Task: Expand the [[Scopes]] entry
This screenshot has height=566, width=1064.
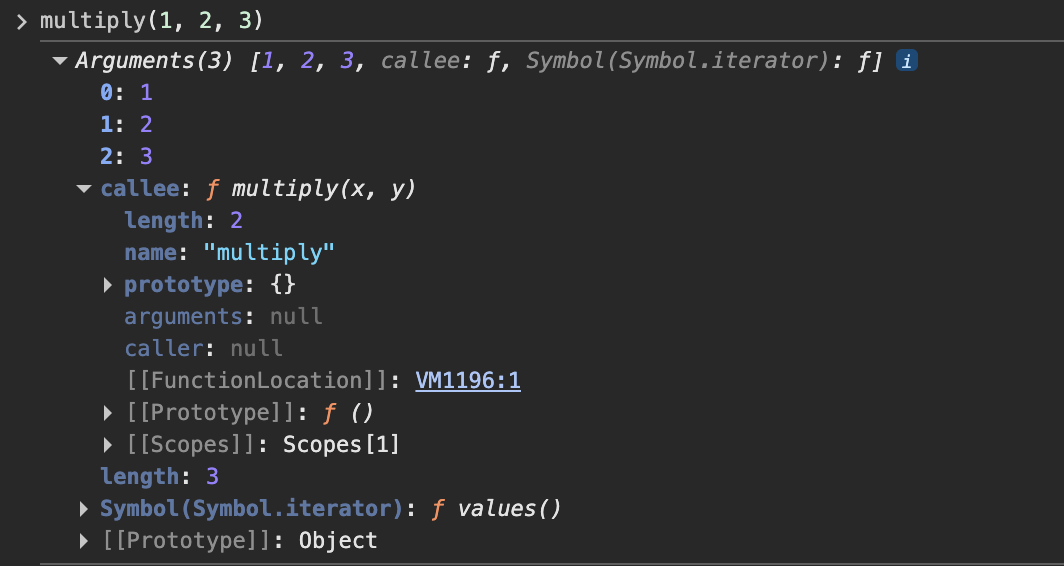Action: tap(107, 445)
